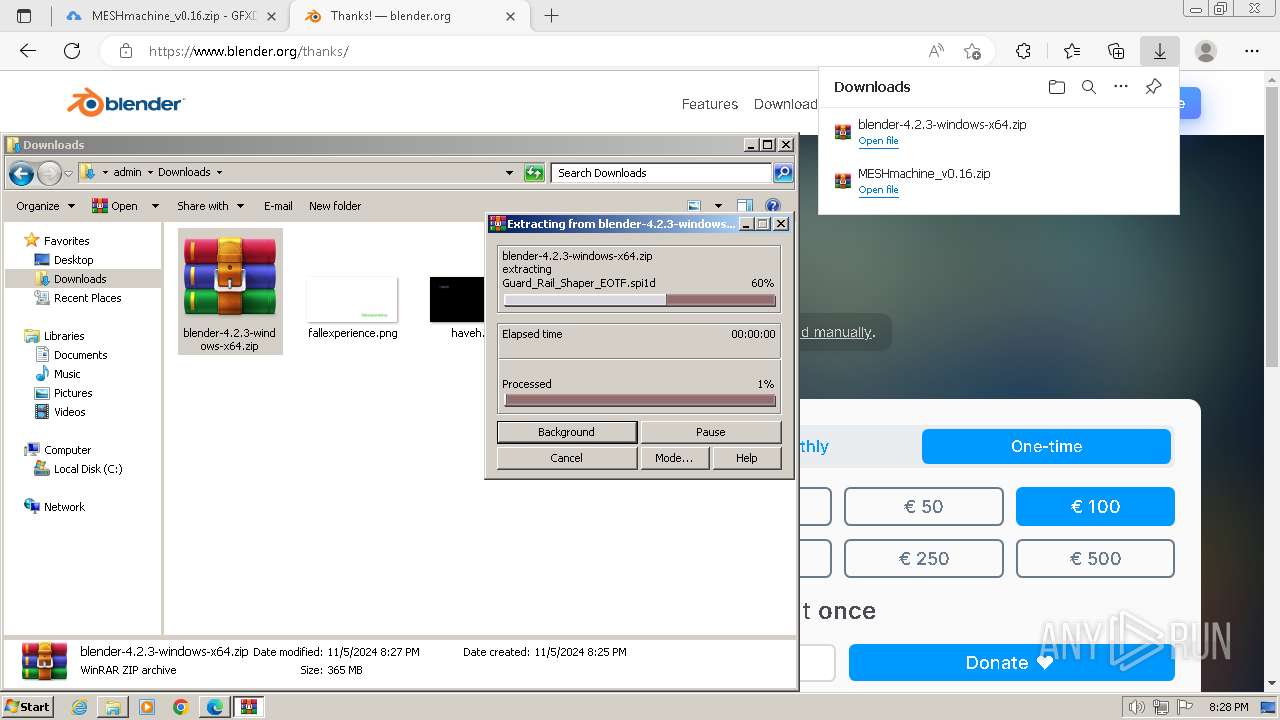
Task: Expand Downloads breadcrumb arrow
Action: [x=219, y=173]
